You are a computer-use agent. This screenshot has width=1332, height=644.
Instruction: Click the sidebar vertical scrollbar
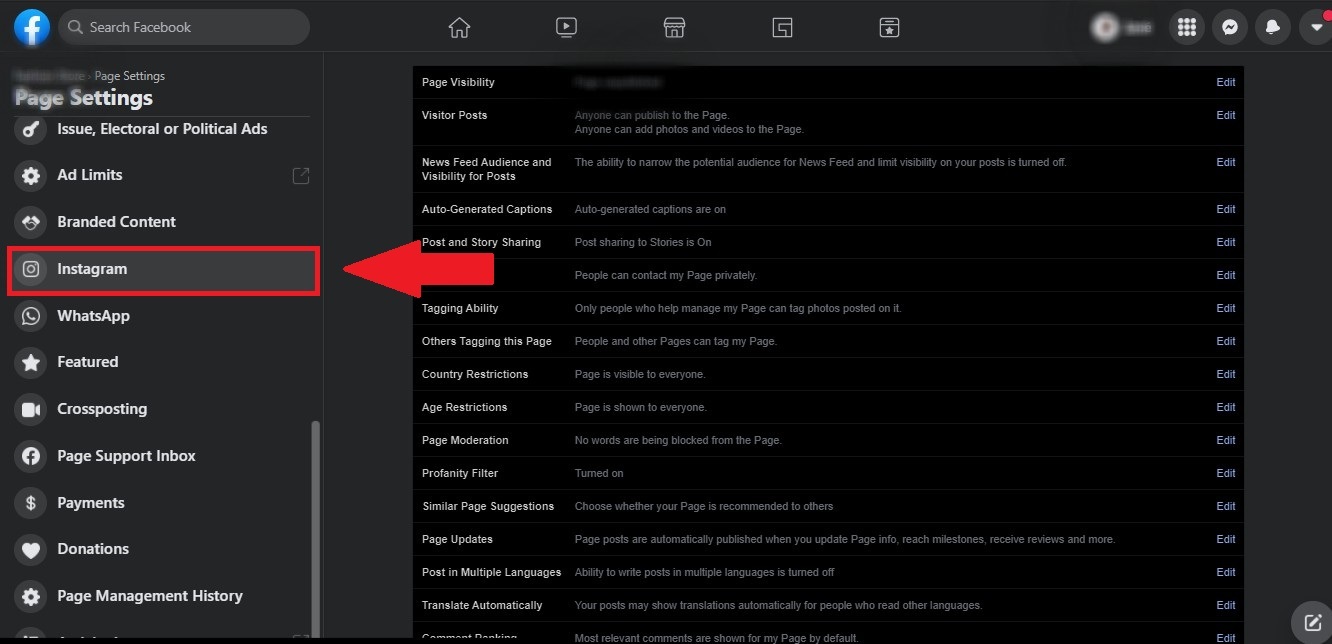[316, 528]
